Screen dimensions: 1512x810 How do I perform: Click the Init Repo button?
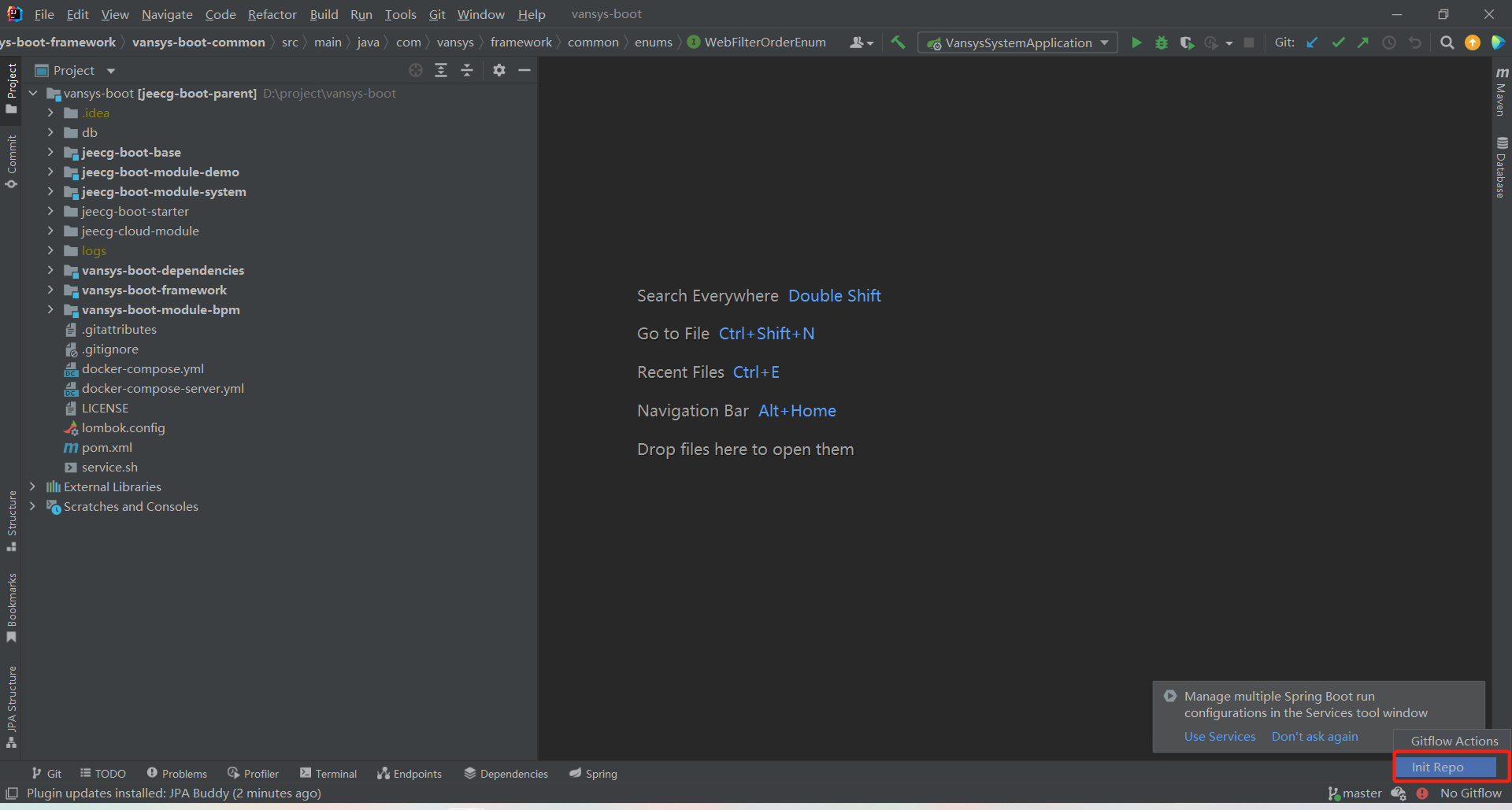(x=1446, y=767)
